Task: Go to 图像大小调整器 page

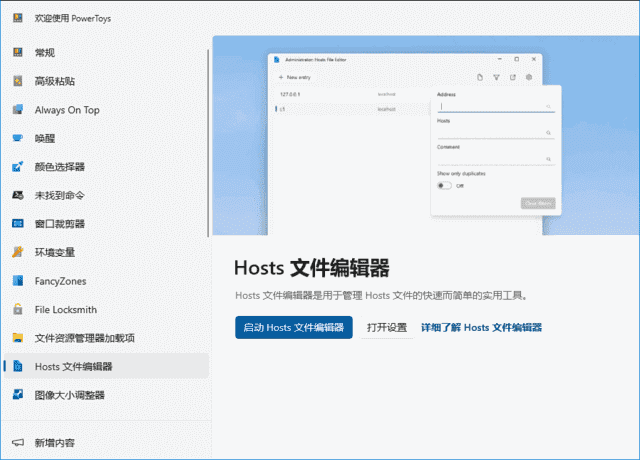Action: tap(69, 395)
